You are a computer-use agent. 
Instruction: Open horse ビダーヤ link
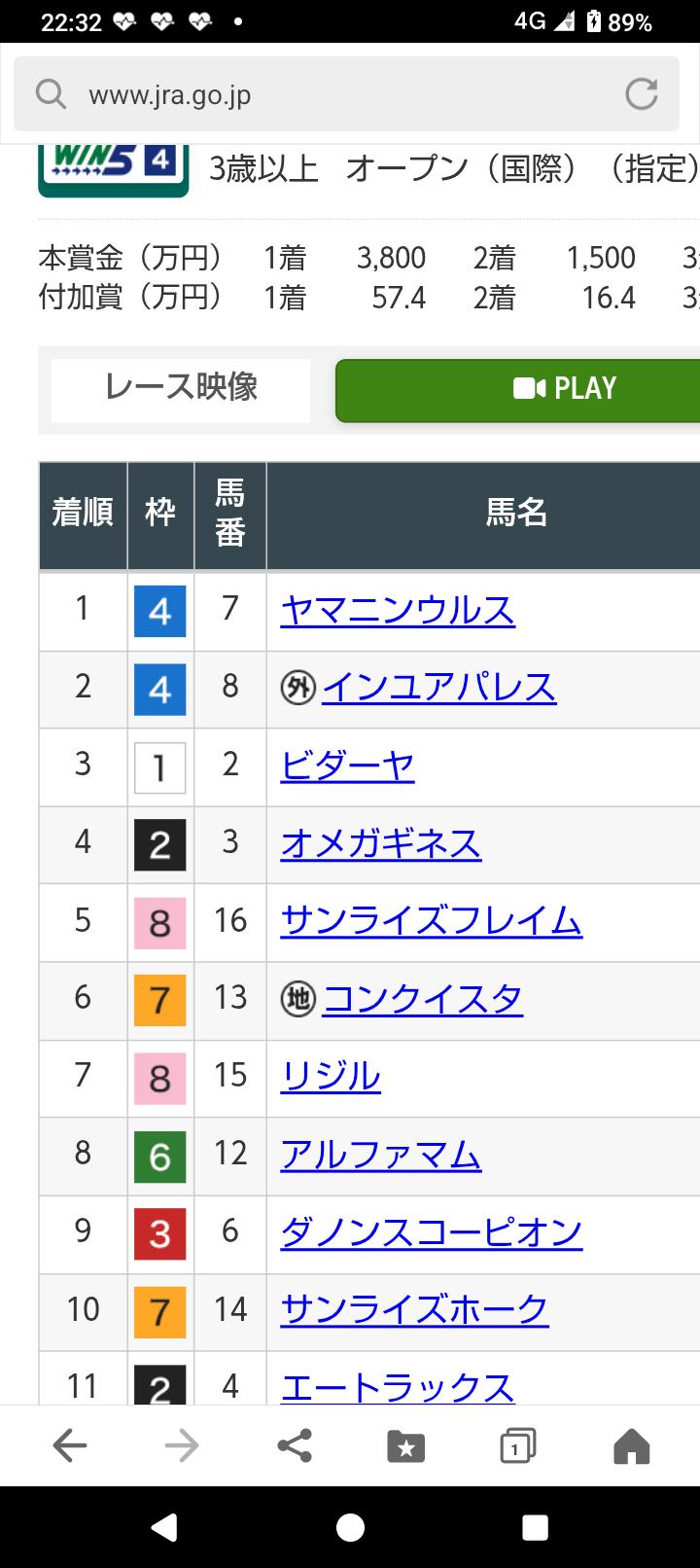(x=347, y=766)
